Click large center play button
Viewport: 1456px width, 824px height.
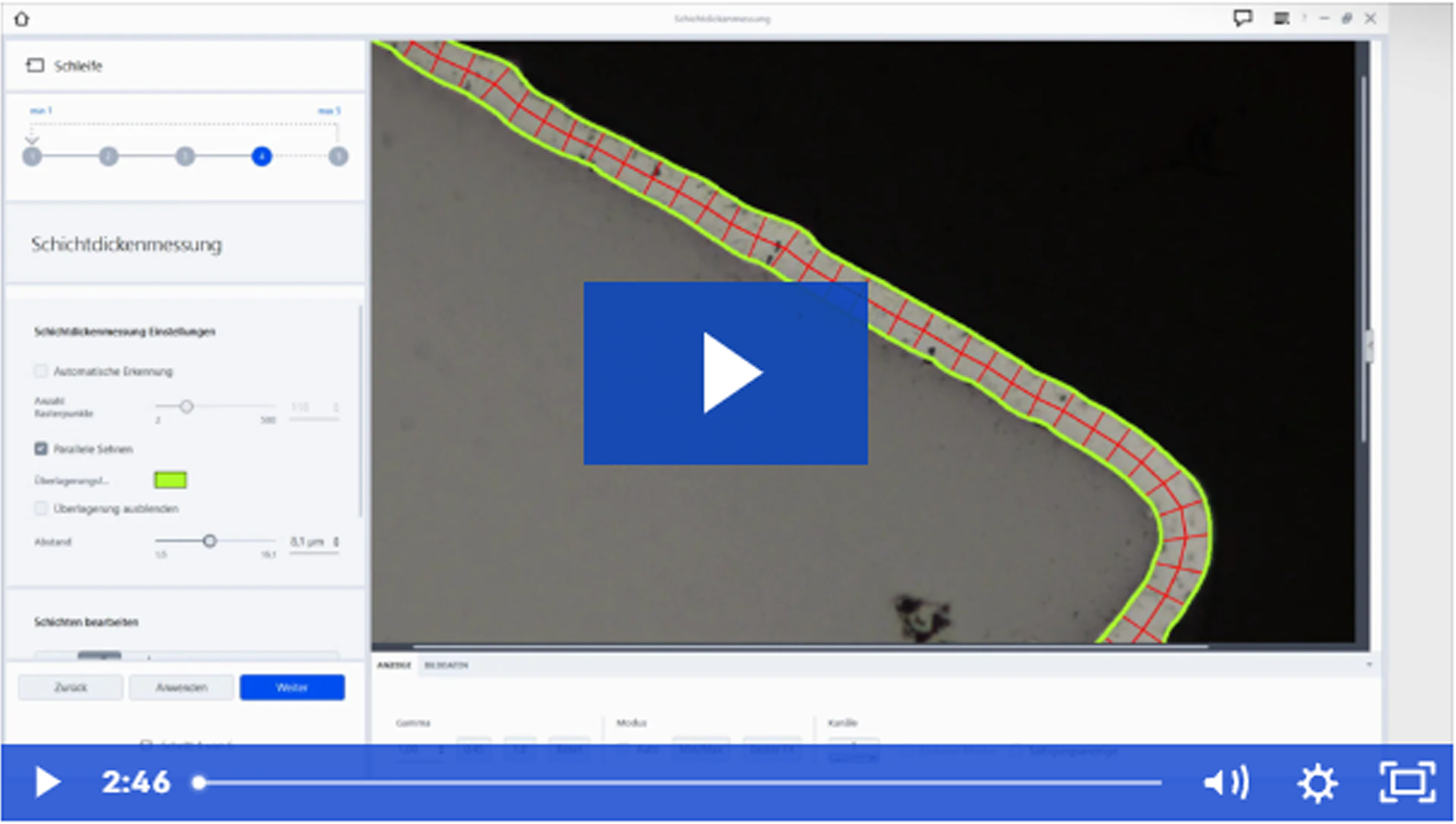pyautogui.click(x=725, y=373)
